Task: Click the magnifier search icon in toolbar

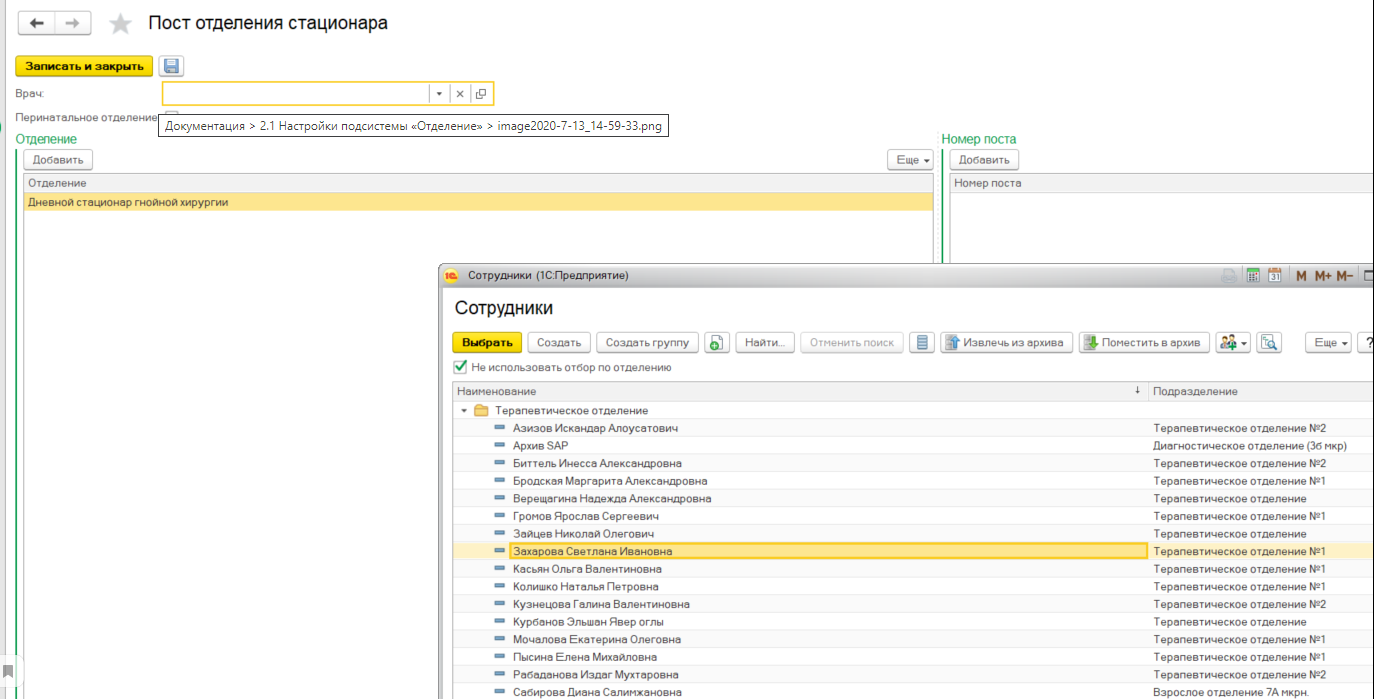Action: pyautogui.click(x=1269, y=343)
